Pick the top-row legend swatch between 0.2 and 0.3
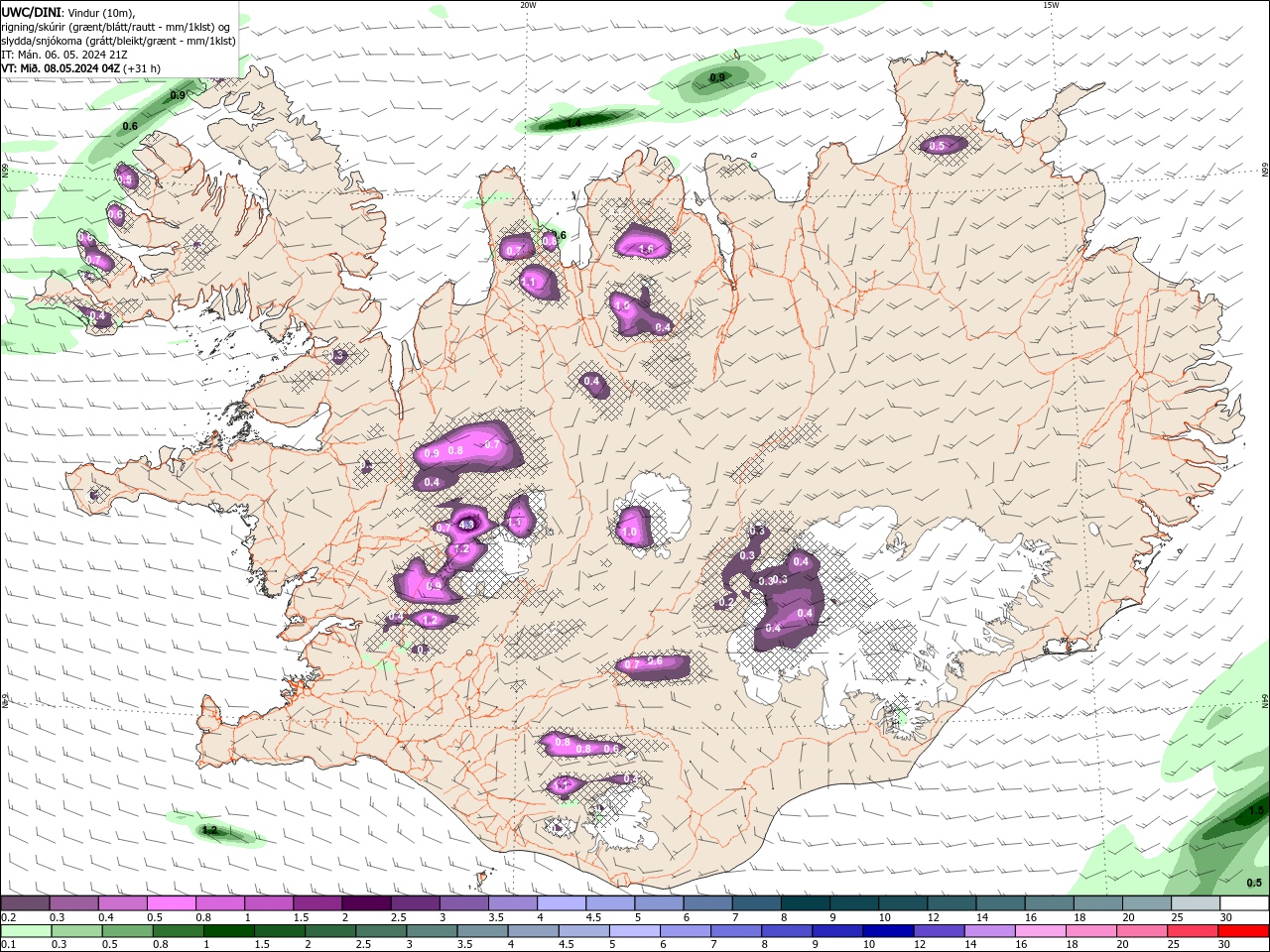 (x=25, y=903)
